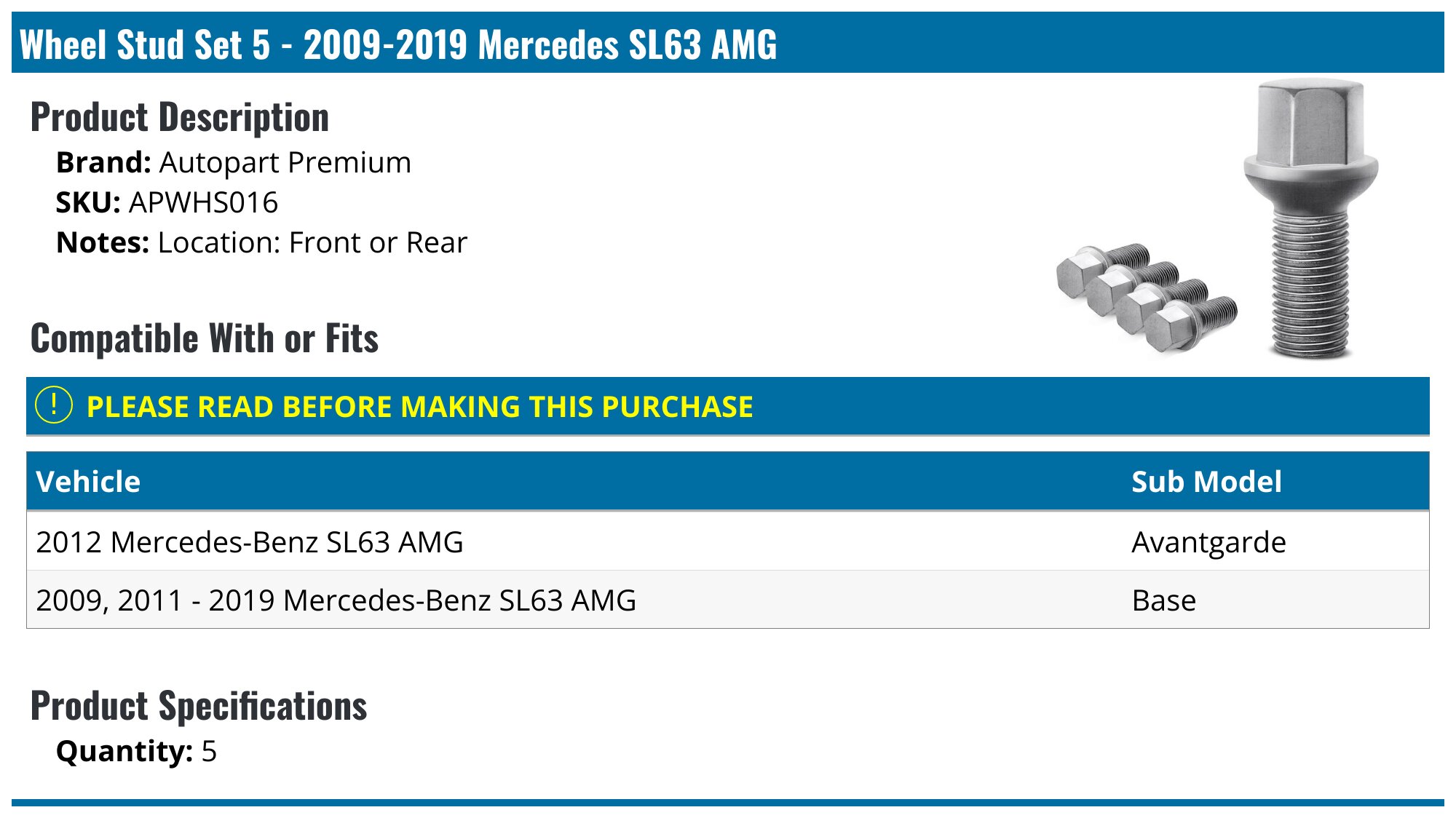Click the Quantity value 5
The image size is (1456, 818).
click(x=209, y=752)
